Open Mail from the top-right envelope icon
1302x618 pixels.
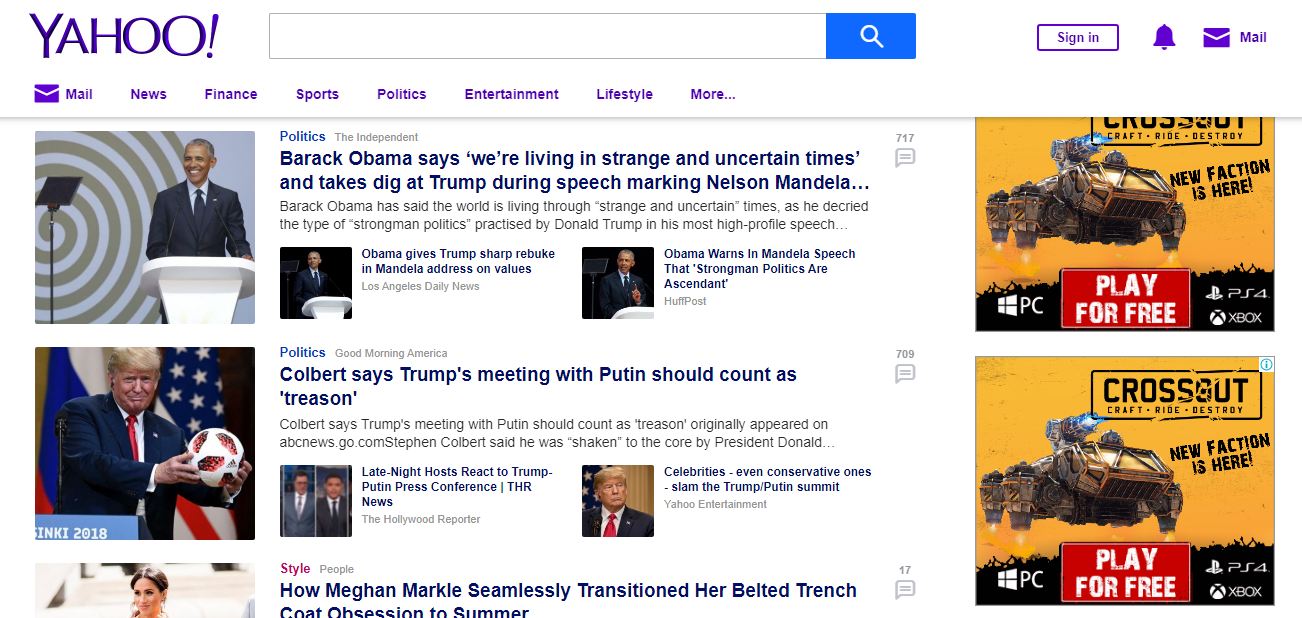(1216, 38)
